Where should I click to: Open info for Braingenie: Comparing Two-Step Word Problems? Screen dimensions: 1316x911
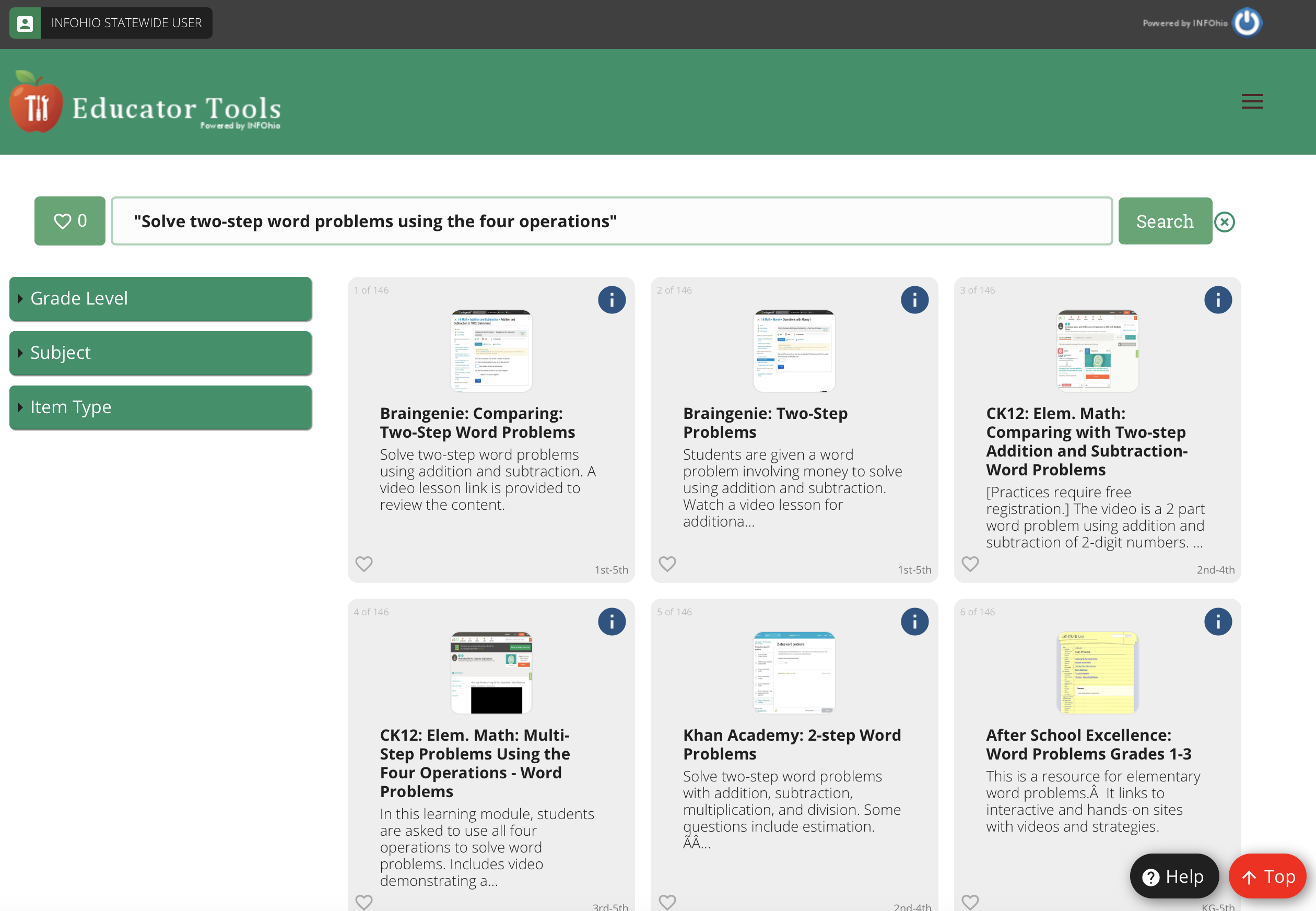tap(611, 300)
